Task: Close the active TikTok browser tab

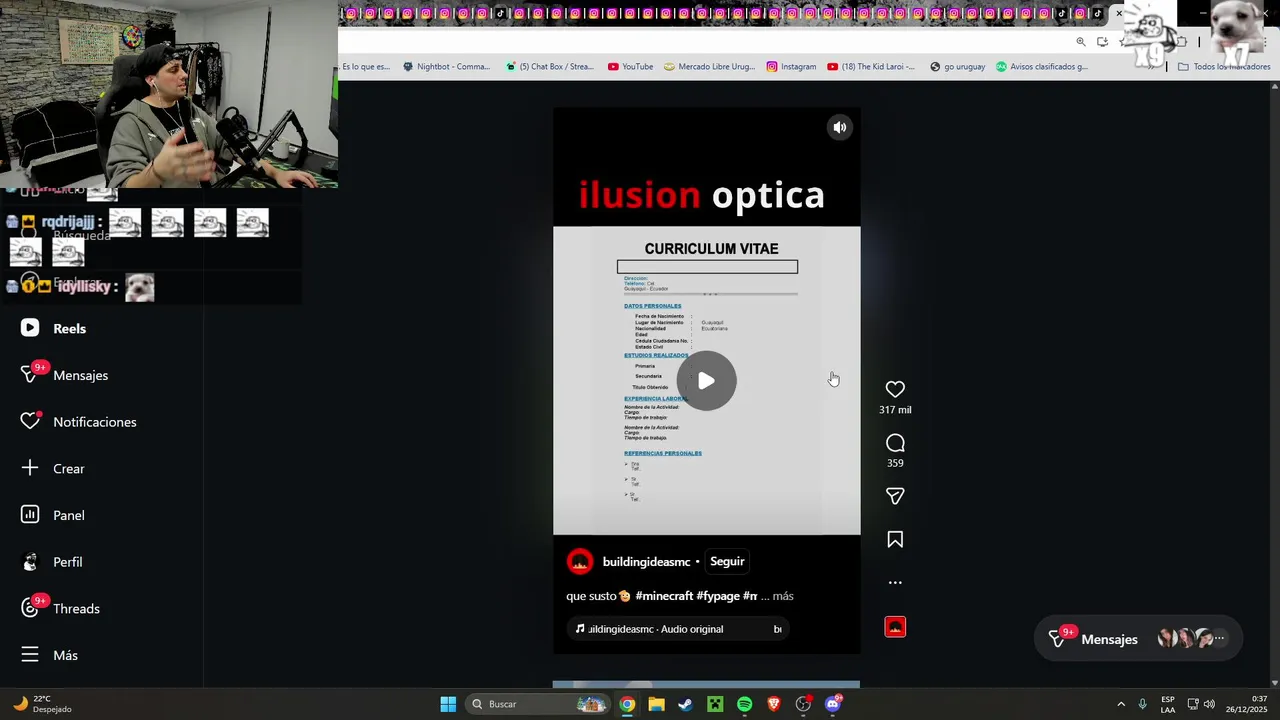Action: click(1119, 13)
